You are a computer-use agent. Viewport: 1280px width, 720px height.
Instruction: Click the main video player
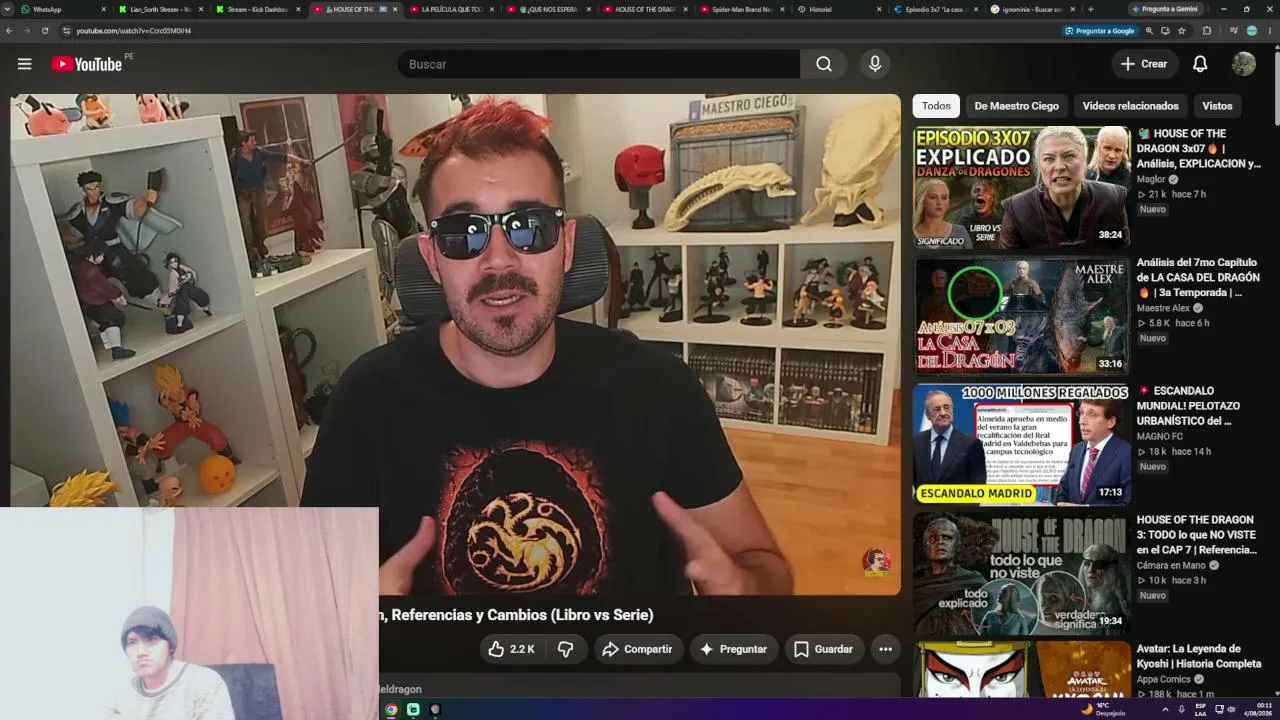coord(455,345)
